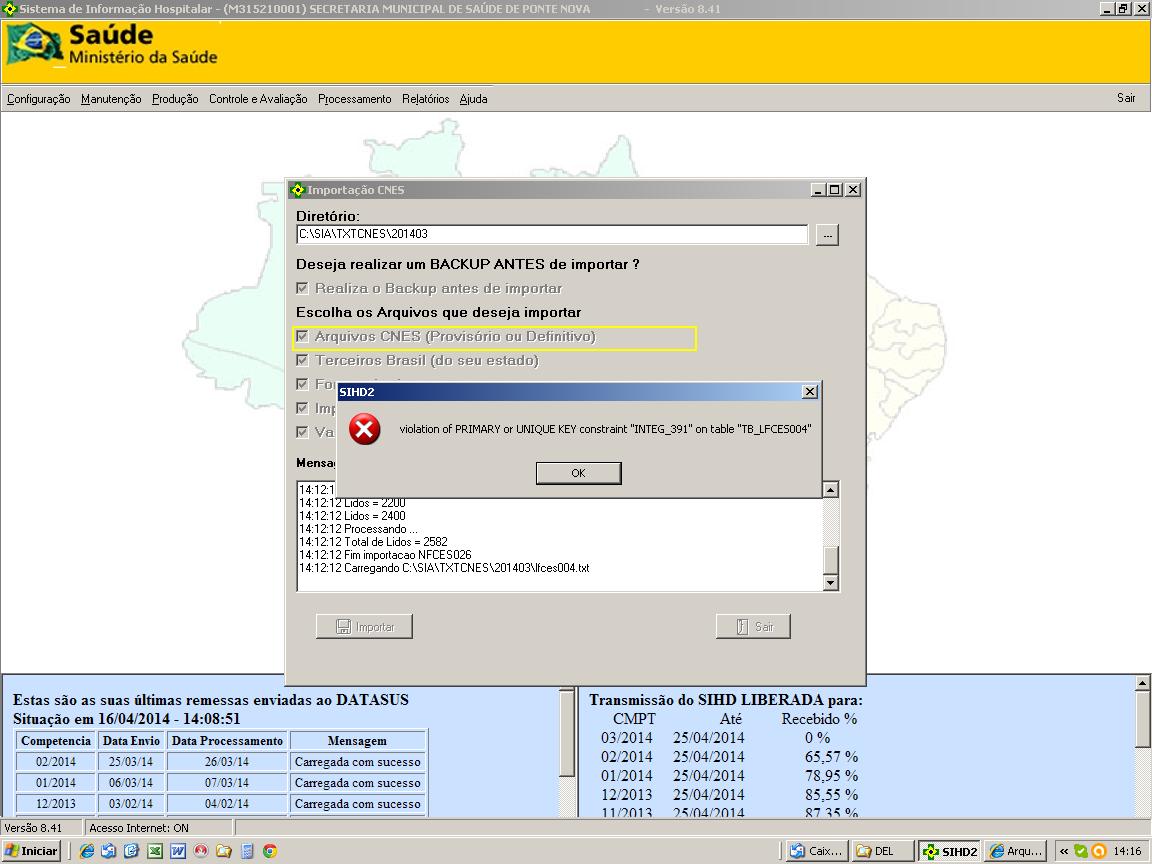
Task: Click the import log scrollbar down arrow
Action: [x=830, y=583]
